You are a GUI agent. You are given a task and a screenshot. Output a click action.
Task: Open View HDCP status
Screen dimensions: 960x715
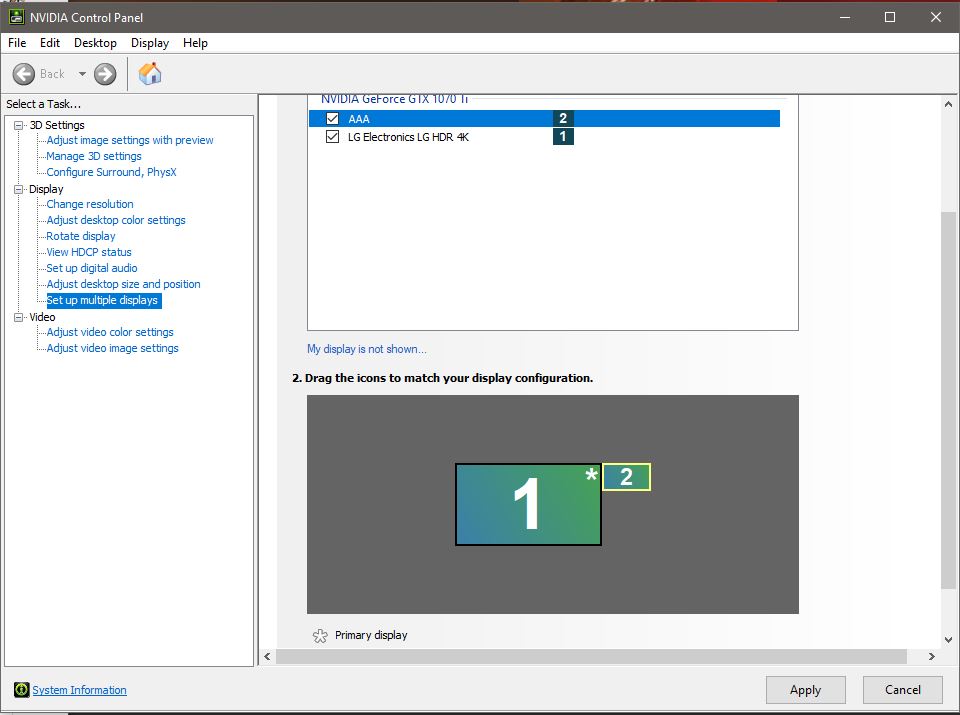point(89,252)
